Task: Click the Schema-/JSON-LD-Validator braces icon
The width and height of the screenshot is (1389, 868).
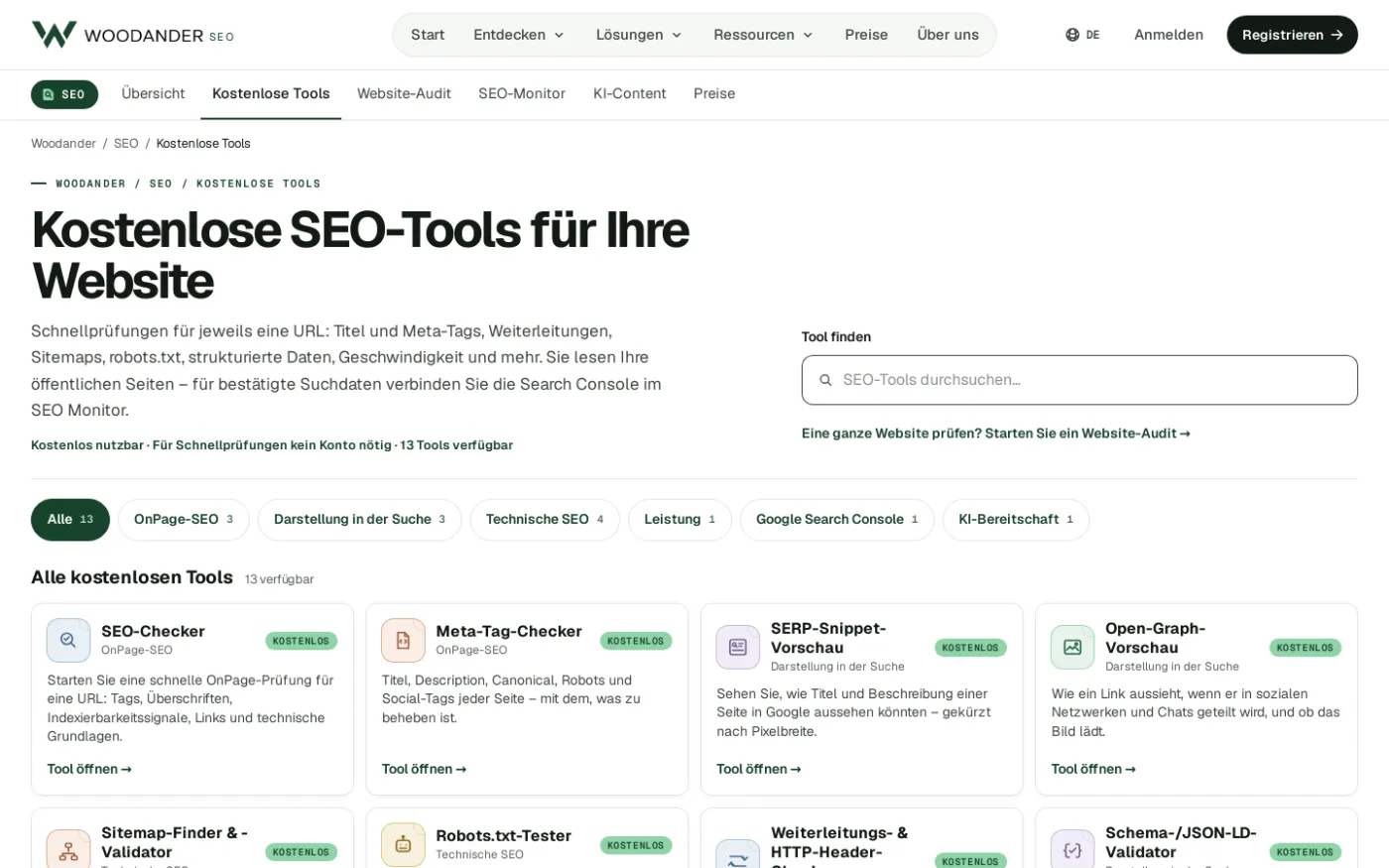Action: click(1073, 850)
